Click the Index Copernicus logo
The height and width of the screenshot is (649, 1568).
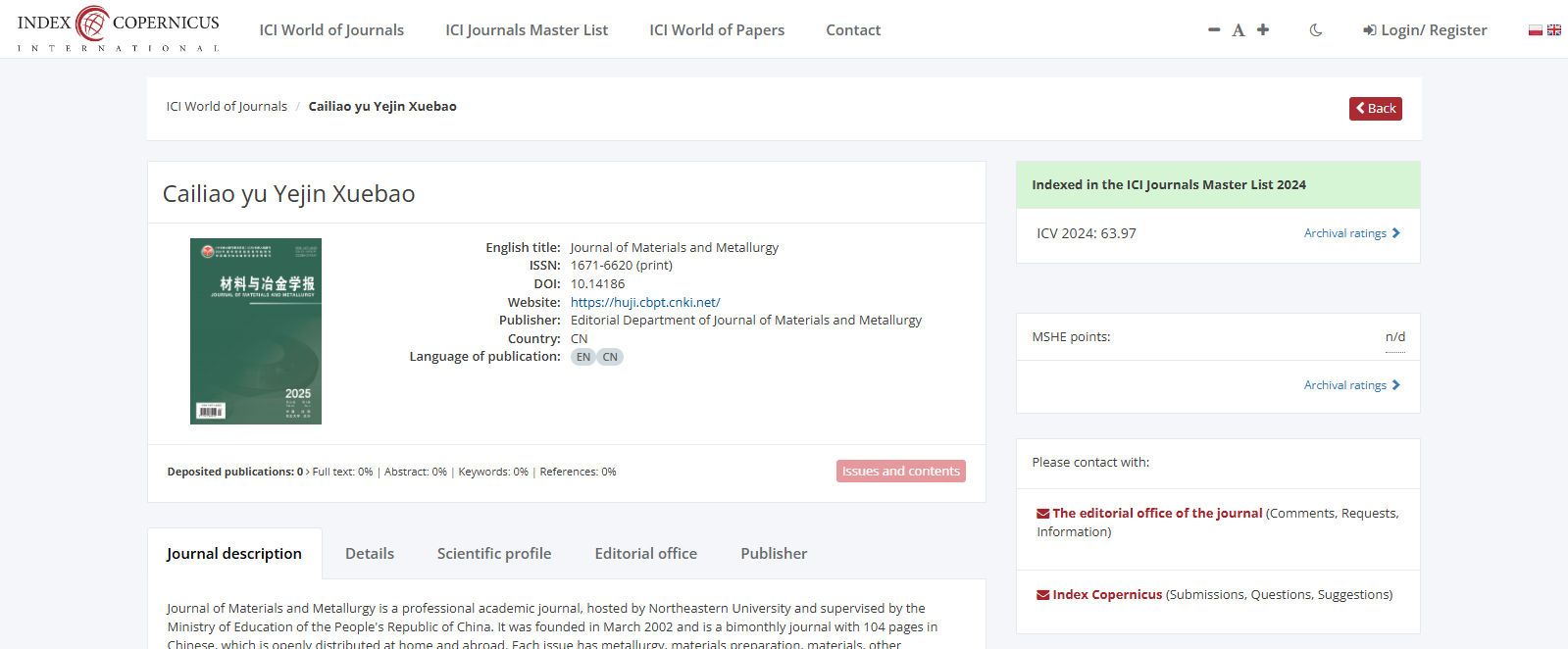pyautogui.click(x=118, y=28)
